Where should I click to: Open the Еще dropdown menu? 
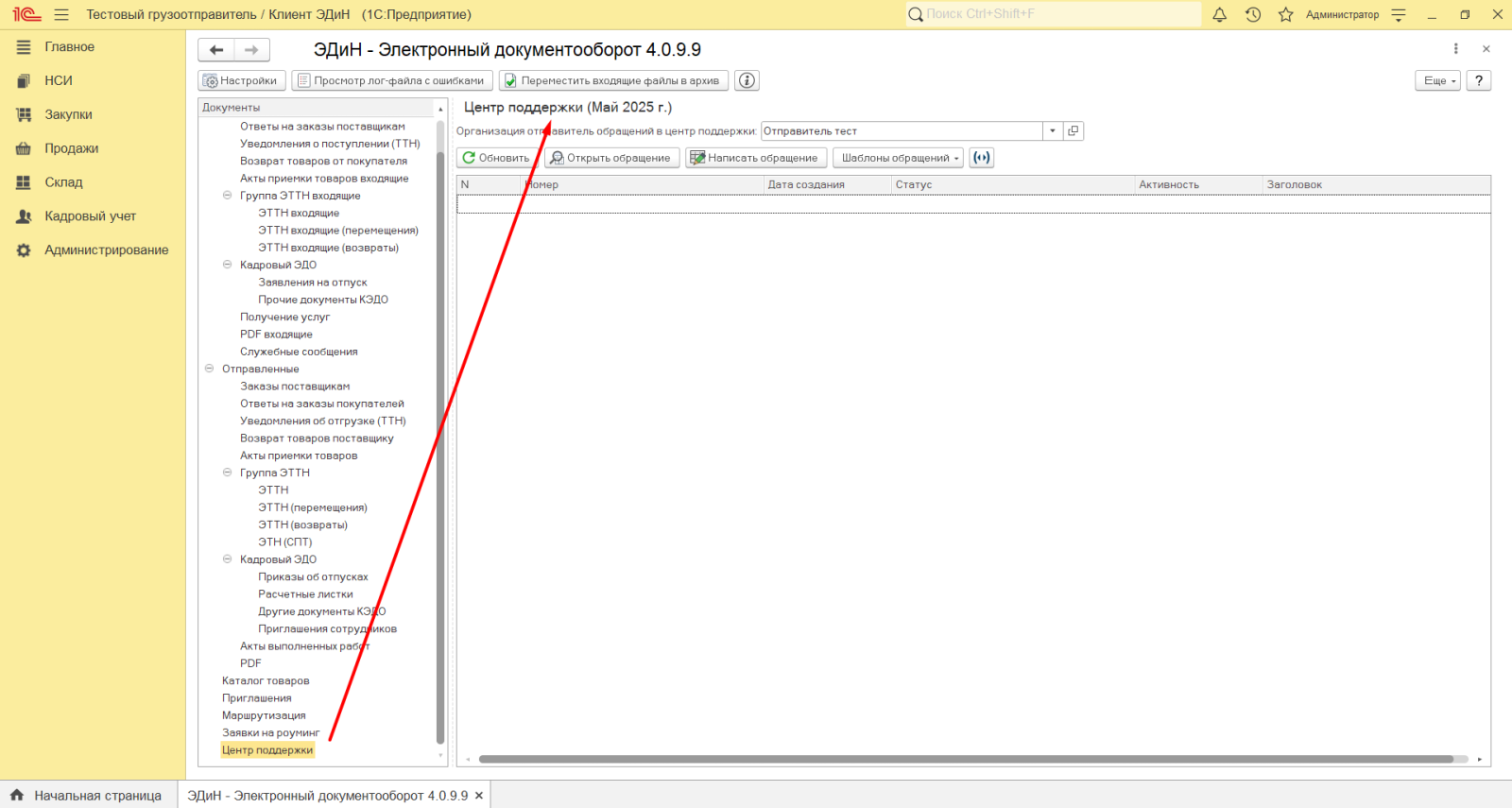coord(1437,80)
